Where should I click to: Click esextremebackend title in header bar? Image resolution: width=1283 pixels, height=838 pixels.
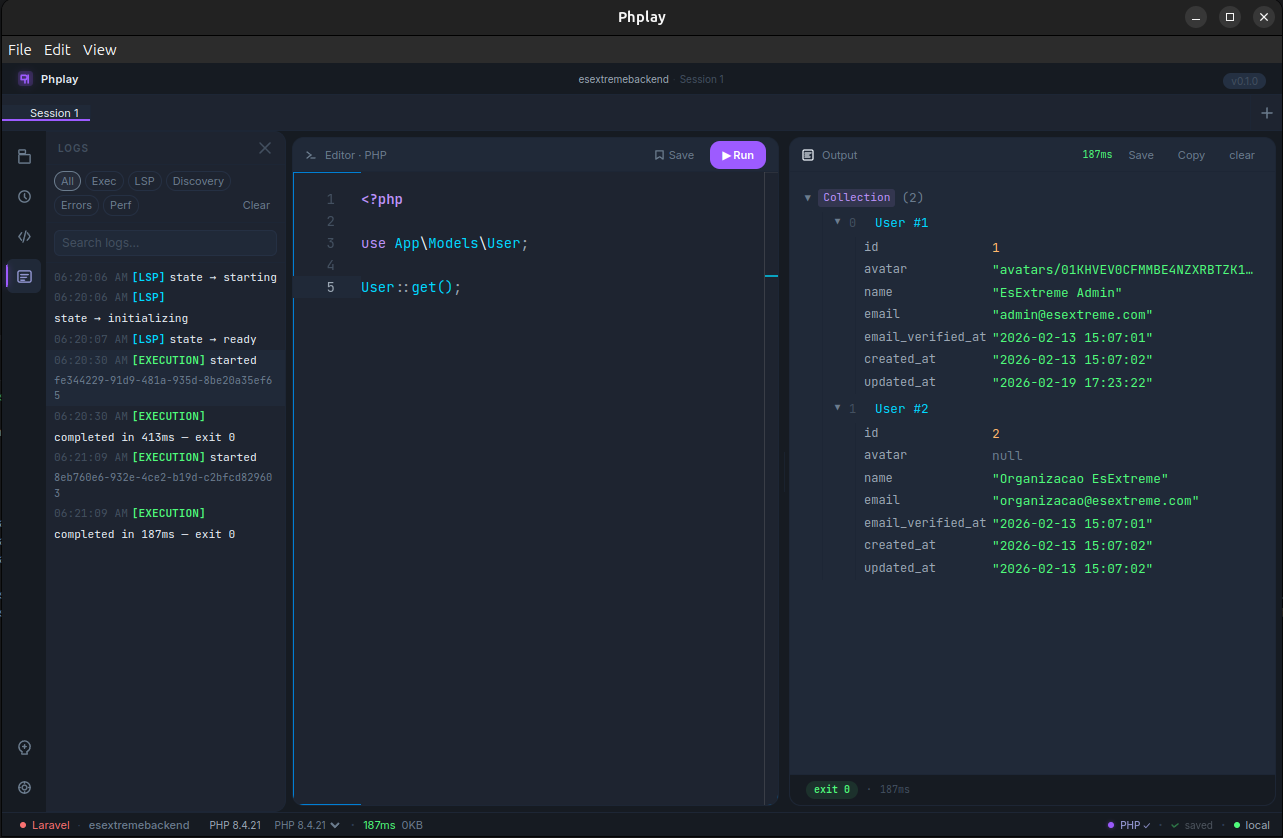click(623, 79)
